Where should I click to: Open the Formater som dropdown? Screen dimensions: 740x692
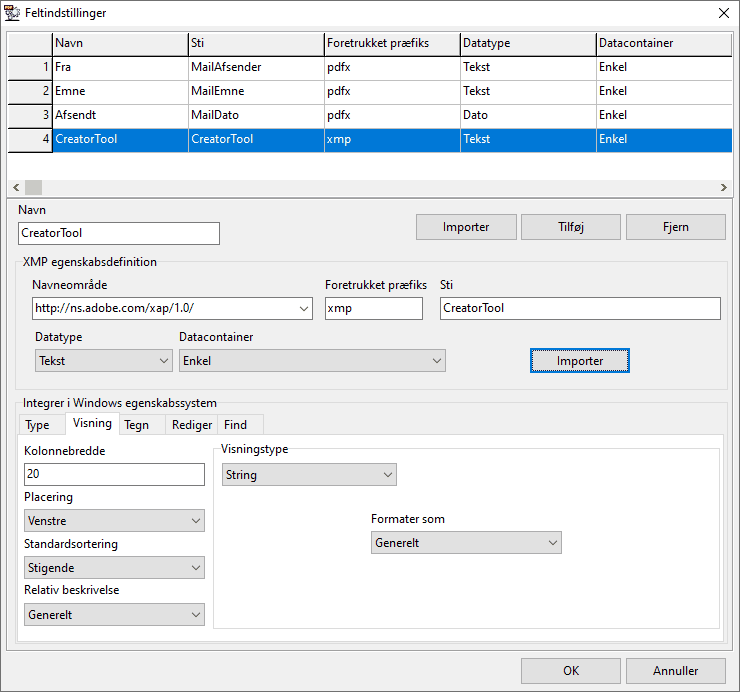(466, 542)
